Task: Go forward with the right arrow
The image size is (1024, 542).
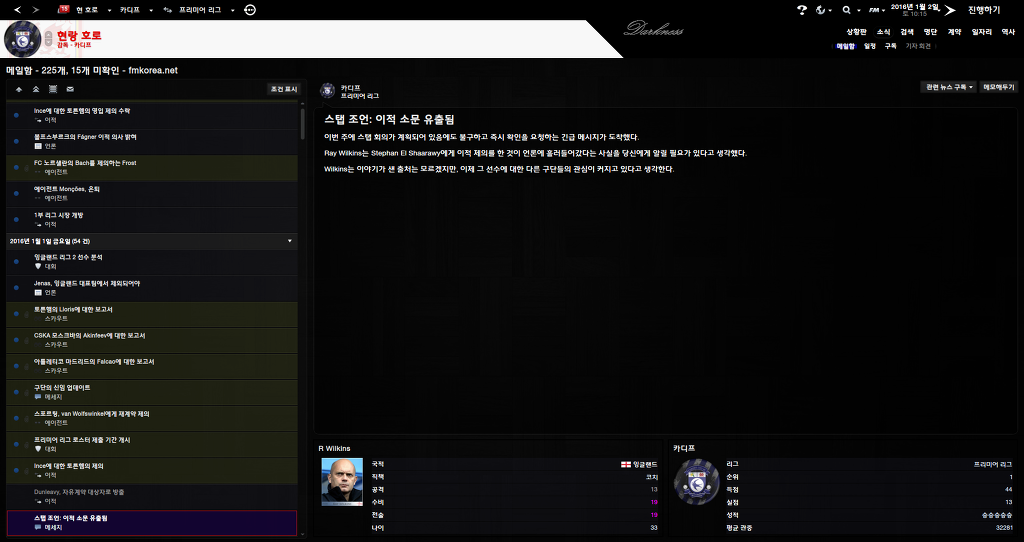Action: pyautogui.click(x=35, y=10)
